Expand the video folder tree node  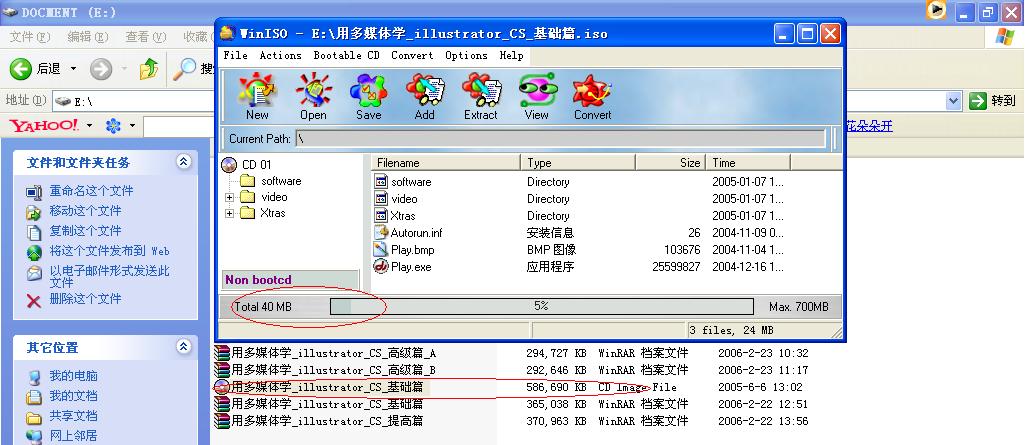coord(229,197)
